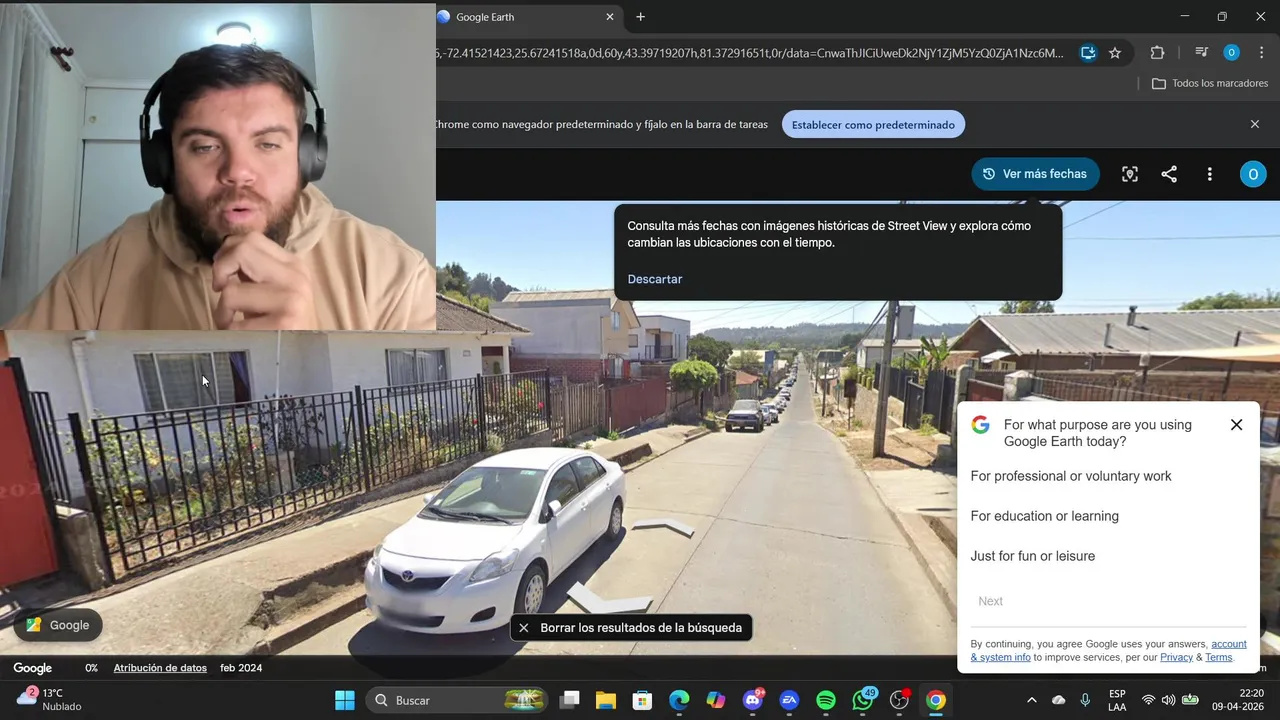Viewport: 1280px width, 720px height.
Task: Open Chrome three-dot menu
Action: pyautogui.click(x=1260, y=53)
